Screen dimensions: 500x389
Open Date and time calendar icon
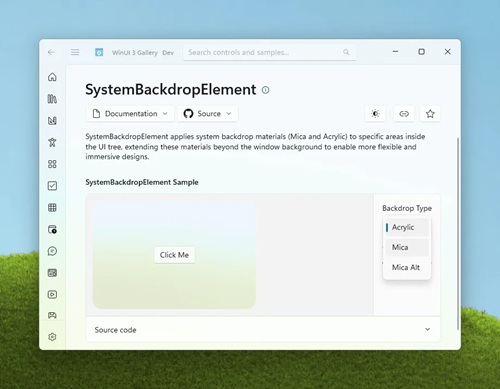click(52, 229)
